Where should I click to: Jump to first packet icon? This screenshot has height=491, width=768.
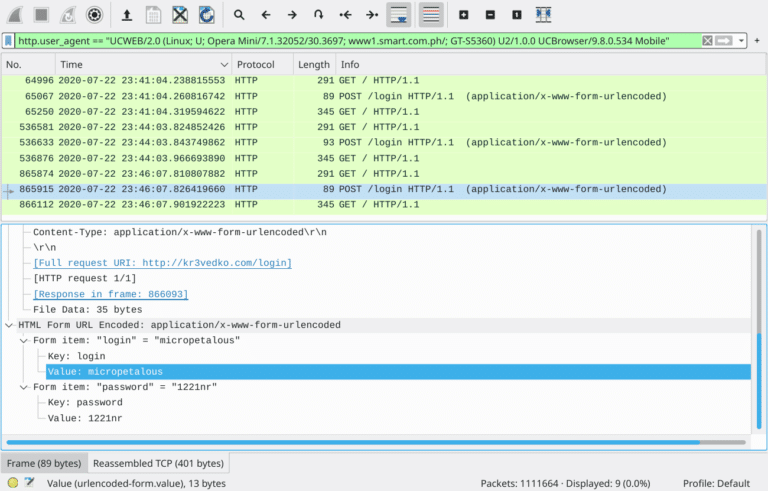[x=345, y=15]
